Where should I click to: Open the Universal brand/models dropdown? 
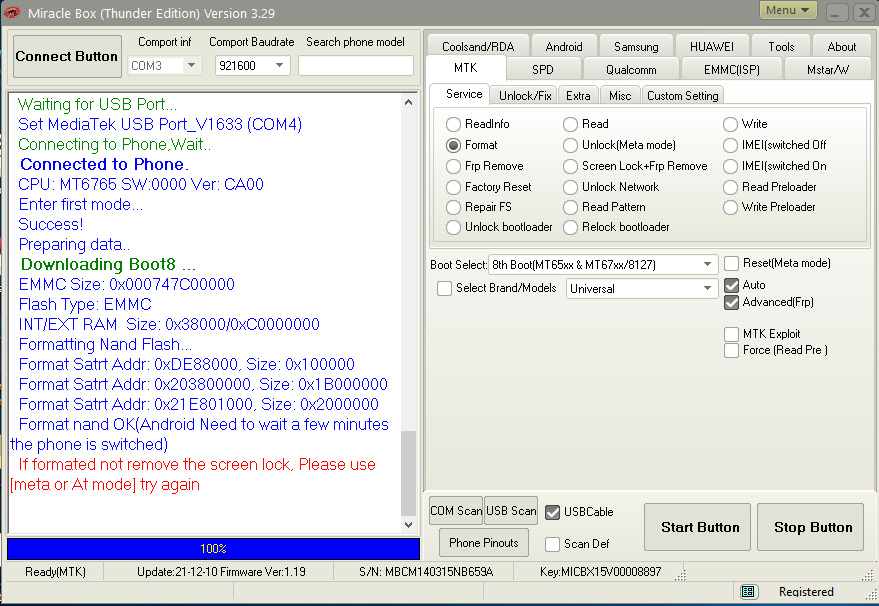click(x=642, y=289)
